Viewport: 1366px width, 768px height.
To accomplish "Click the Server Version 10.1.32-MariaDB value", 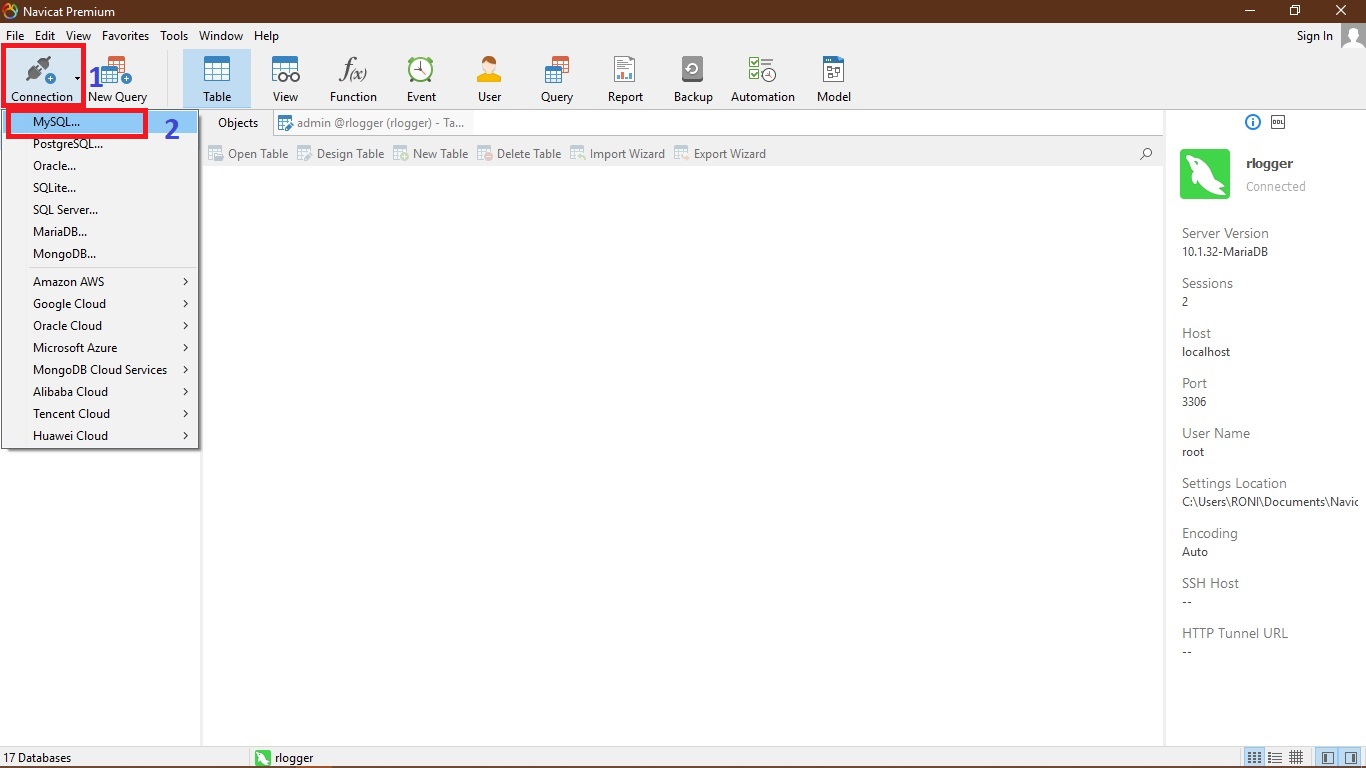I will pos(1225,252).
